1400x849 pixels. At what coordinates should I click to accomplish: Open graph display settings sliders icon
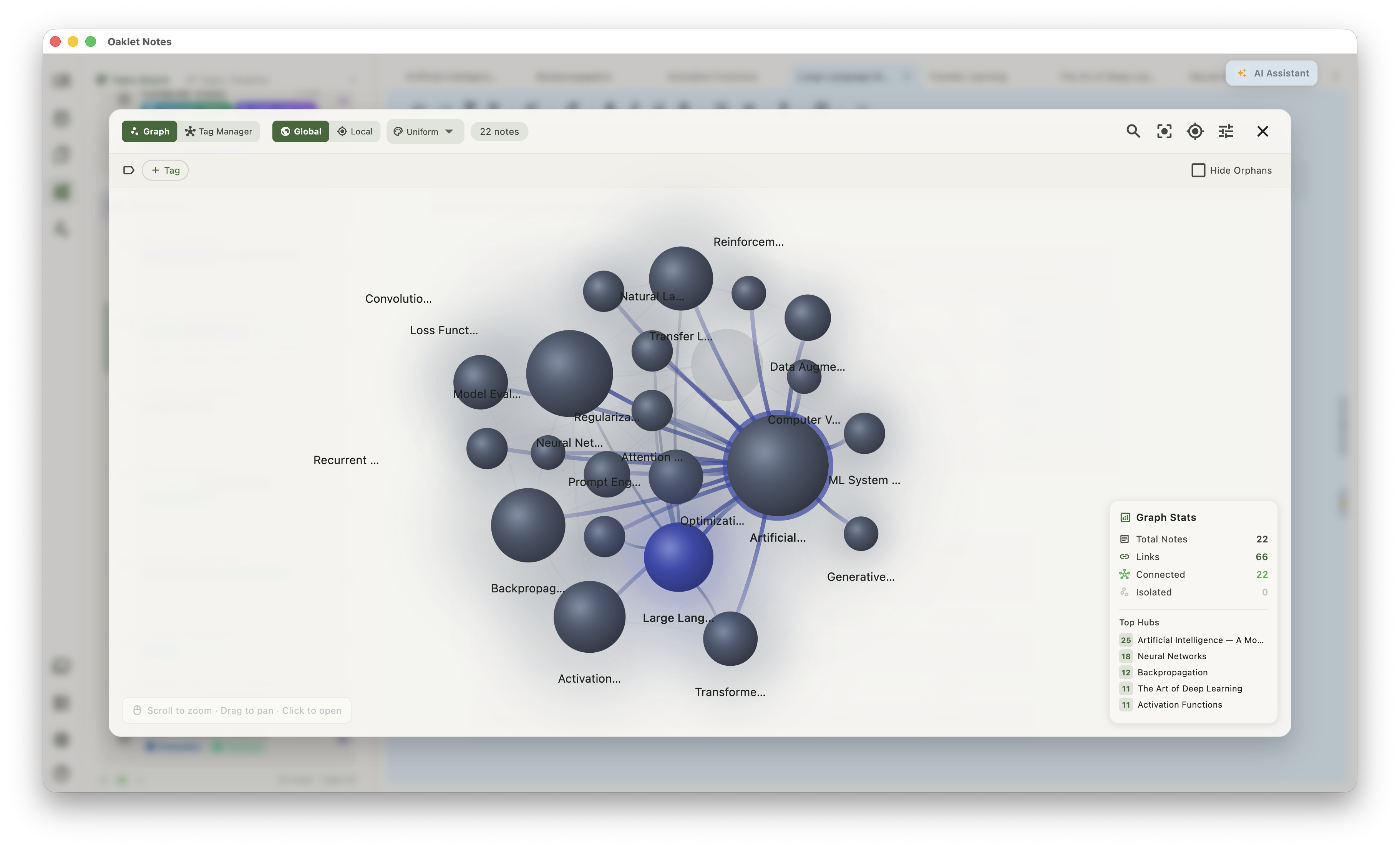[x=1226, y=131]
